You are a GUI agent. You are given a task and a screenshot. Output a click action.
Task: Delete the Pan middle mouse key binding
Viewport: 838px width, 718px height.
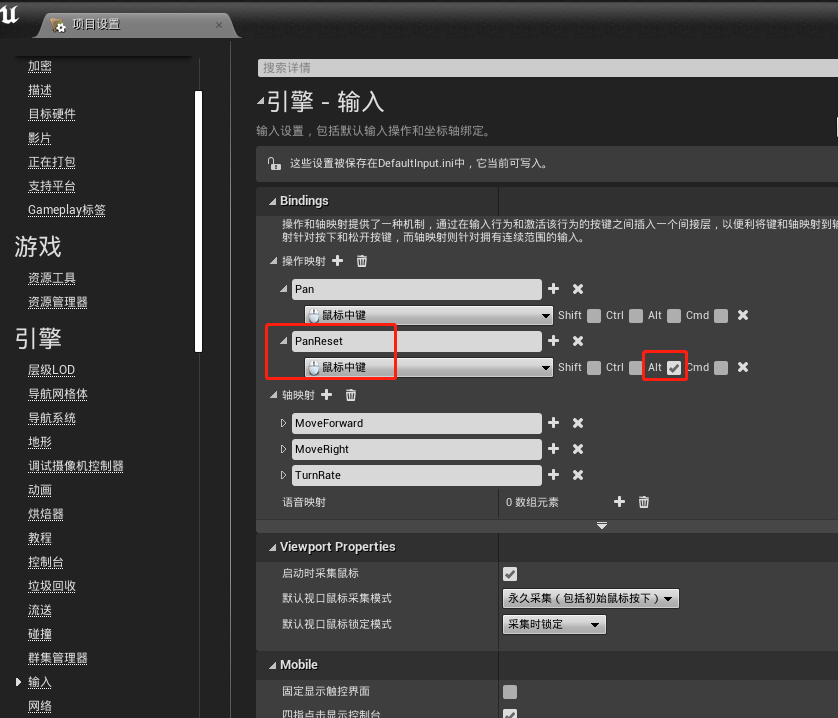click(743, 315)
